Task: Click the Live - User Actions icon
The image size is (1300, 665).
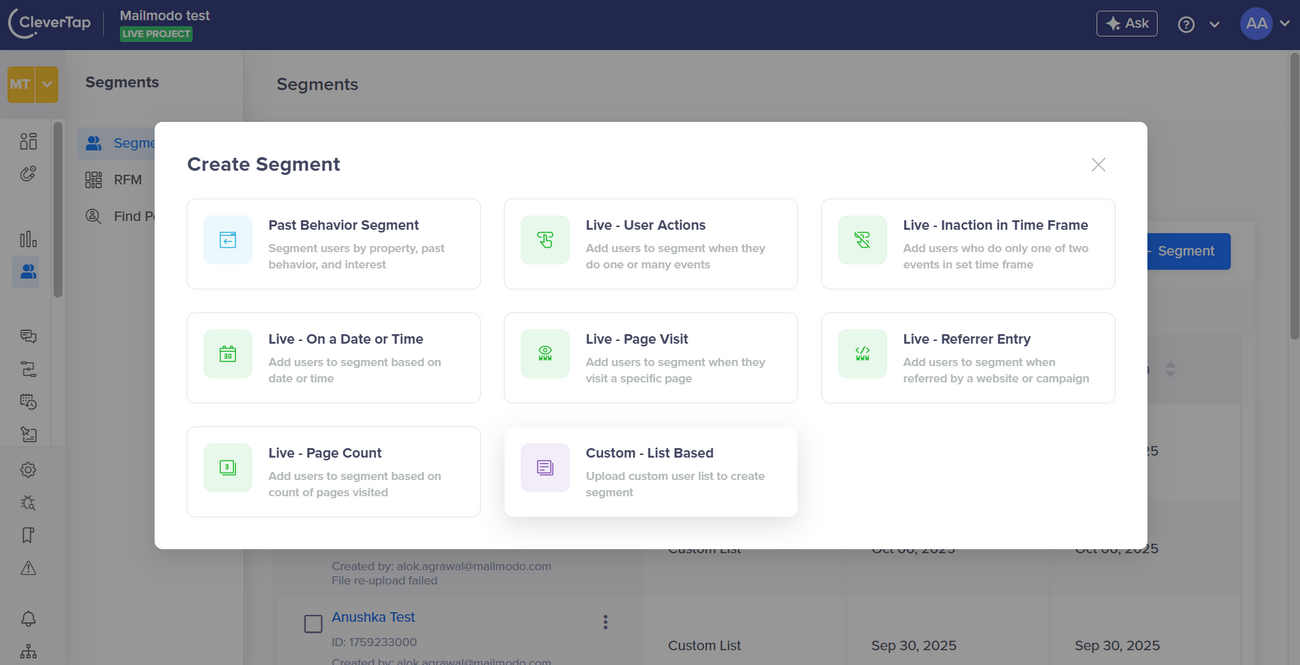Action: (545, 240)
